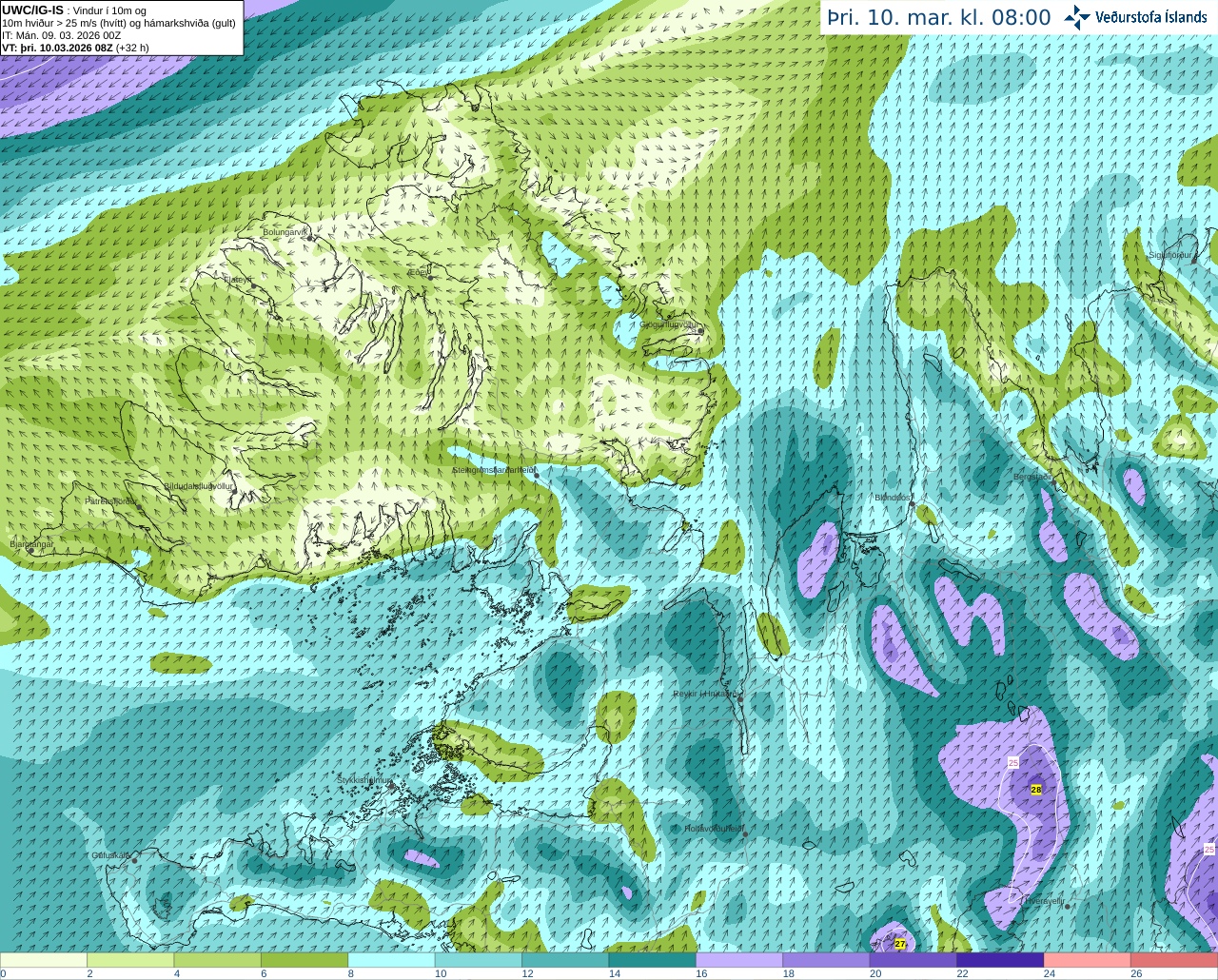
Task: Select the Reykir í Hrútafirði station label
Action: click(x=706, y=694)
